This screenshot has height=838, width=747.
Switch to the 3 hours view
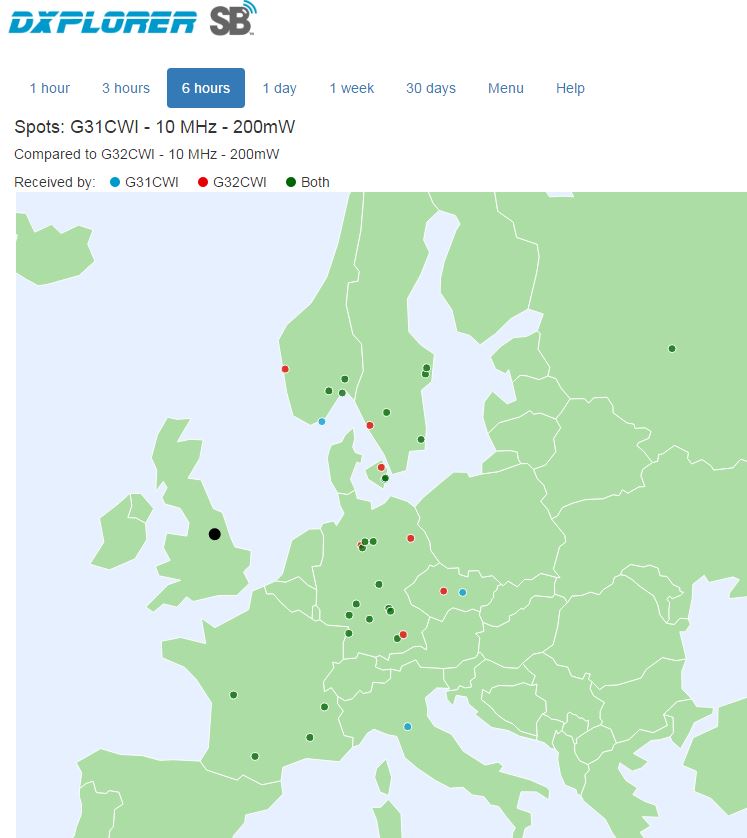click(x=126, y=88)
